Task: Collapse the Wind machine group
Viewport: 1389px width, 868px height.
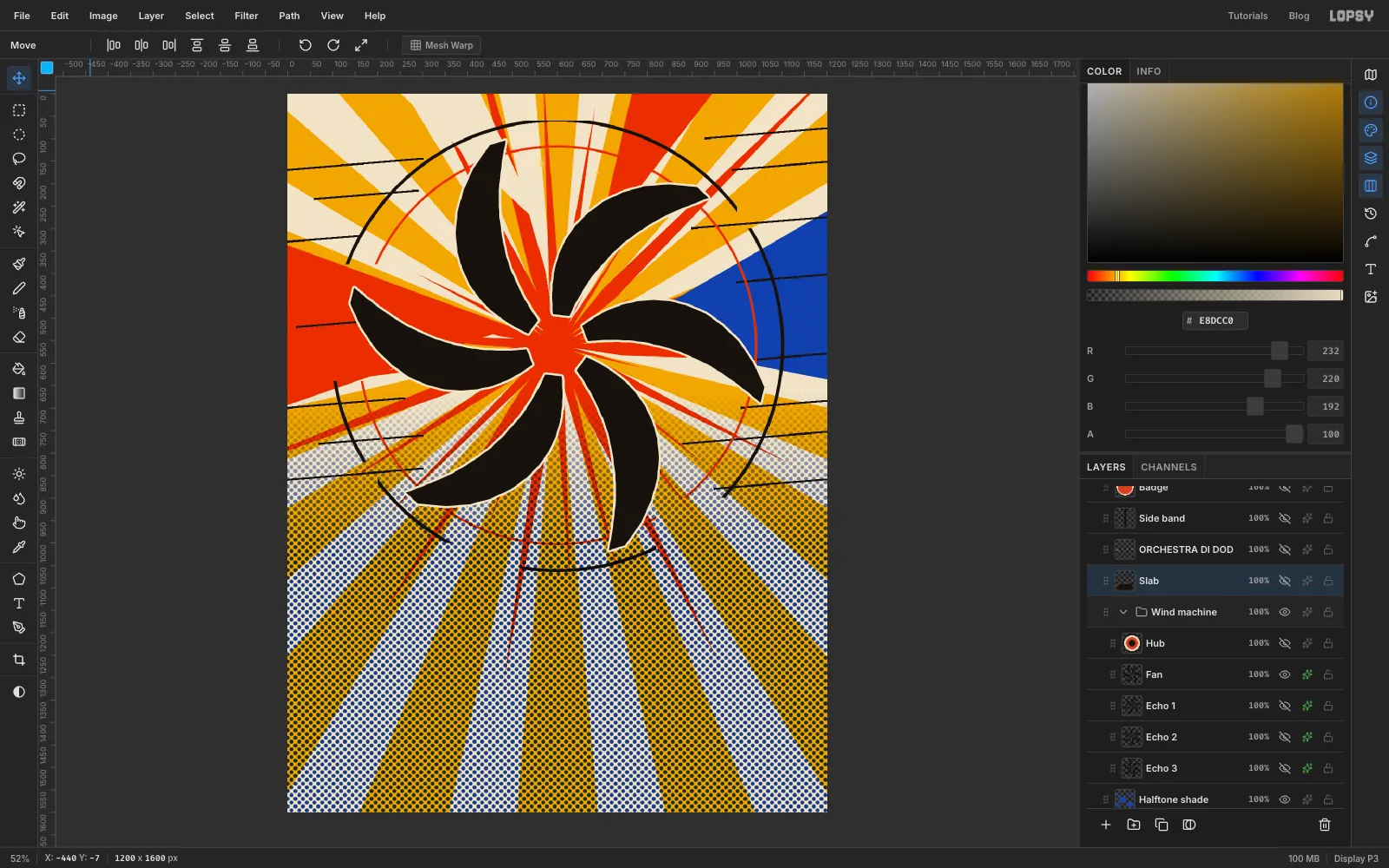Action: tap(1123, 612)
